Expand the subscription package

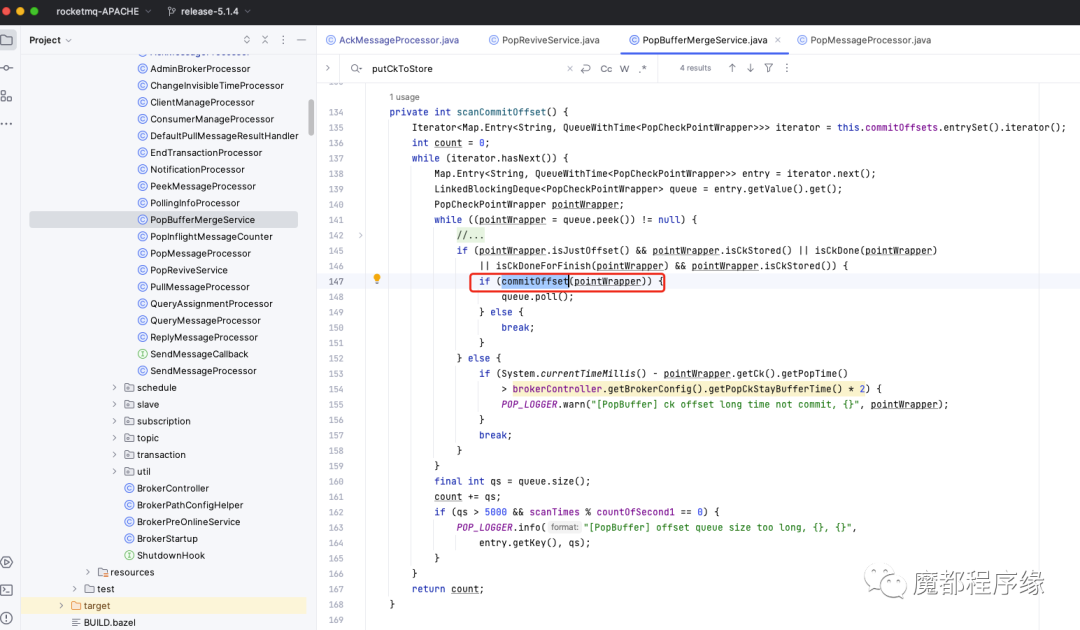pyautogui.click(x=114, y=421)
